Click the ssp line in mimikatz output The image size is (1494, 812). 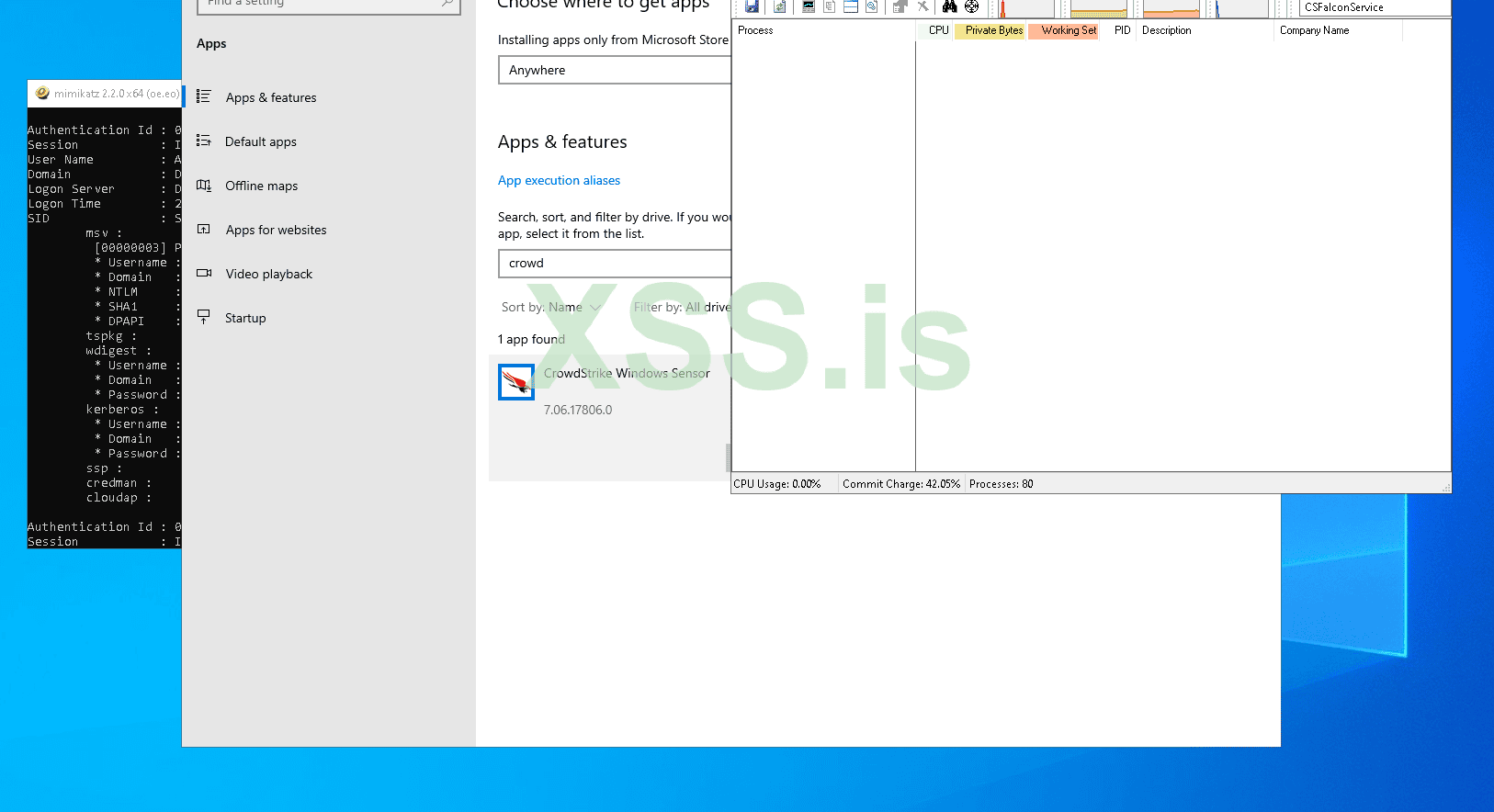pyautogui.click(x=104, y=468)
